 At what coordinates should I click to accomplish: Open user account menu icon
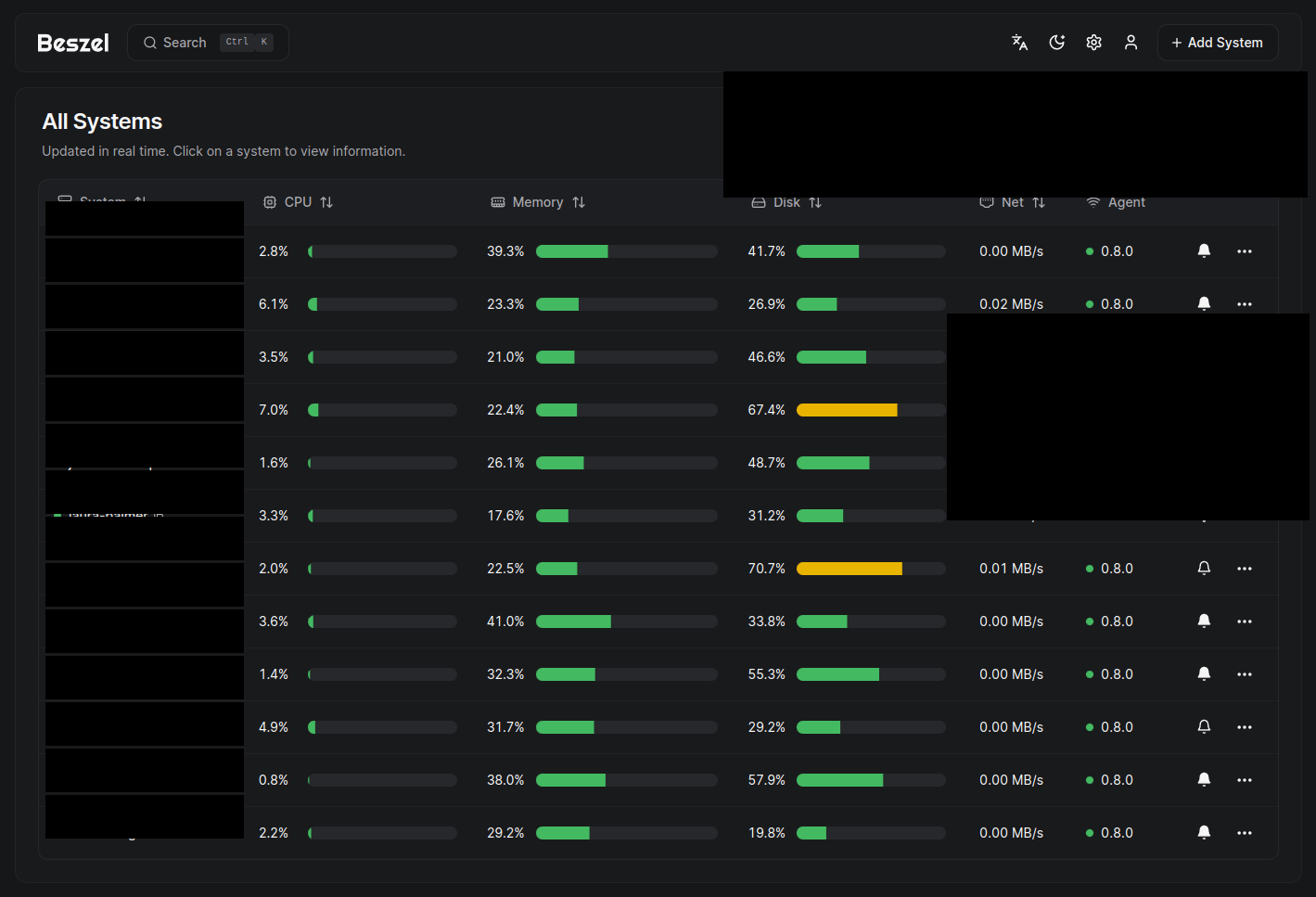click(1131, 43)
